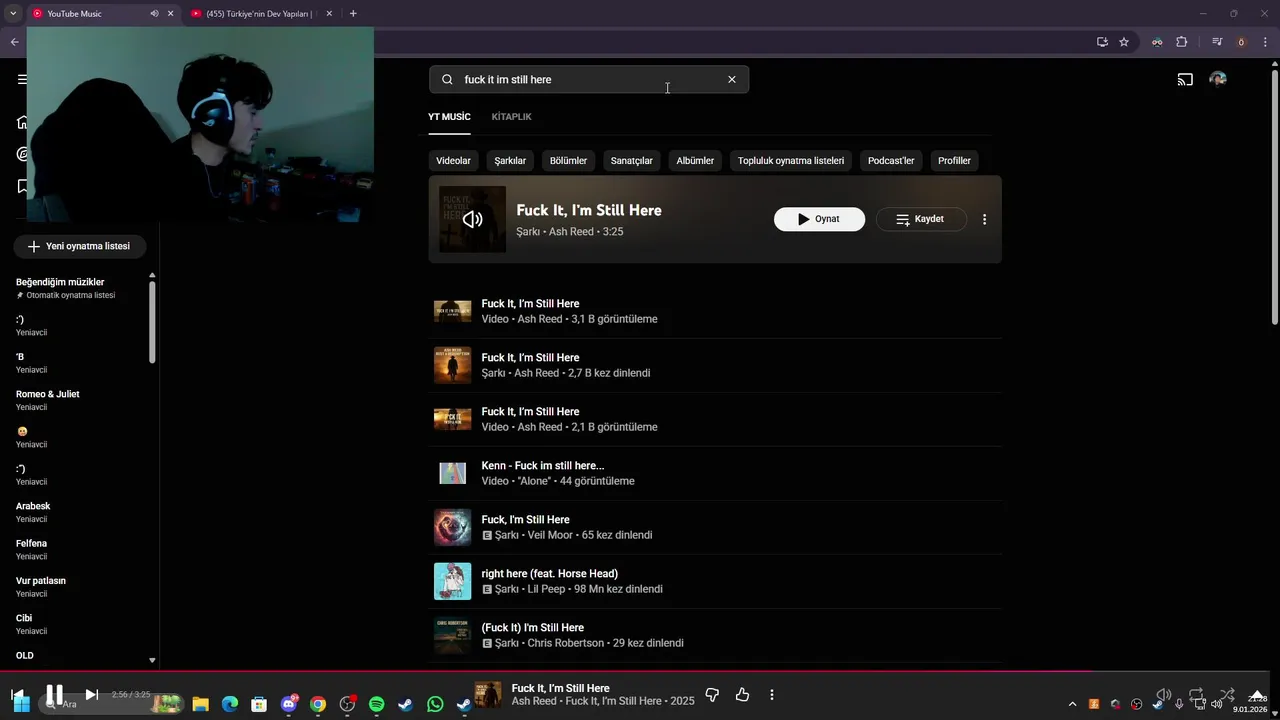
Task: Open WhatsApp from the taskbar
Action: (x=435, y=704)
